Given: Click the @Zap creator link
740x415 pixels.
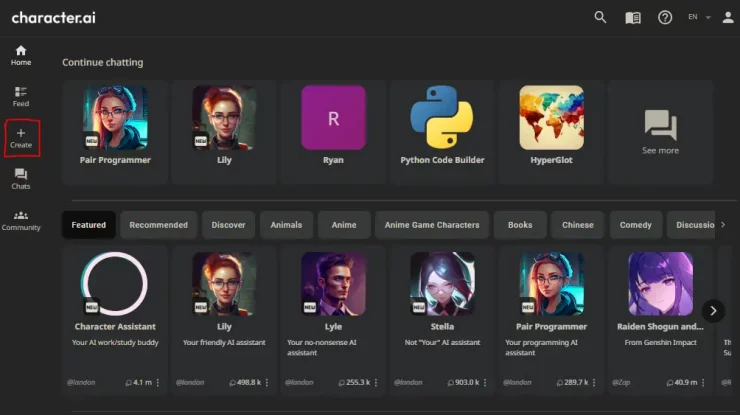Looking at the screenshot, I should pyautogui.click(x=621, y=382).
